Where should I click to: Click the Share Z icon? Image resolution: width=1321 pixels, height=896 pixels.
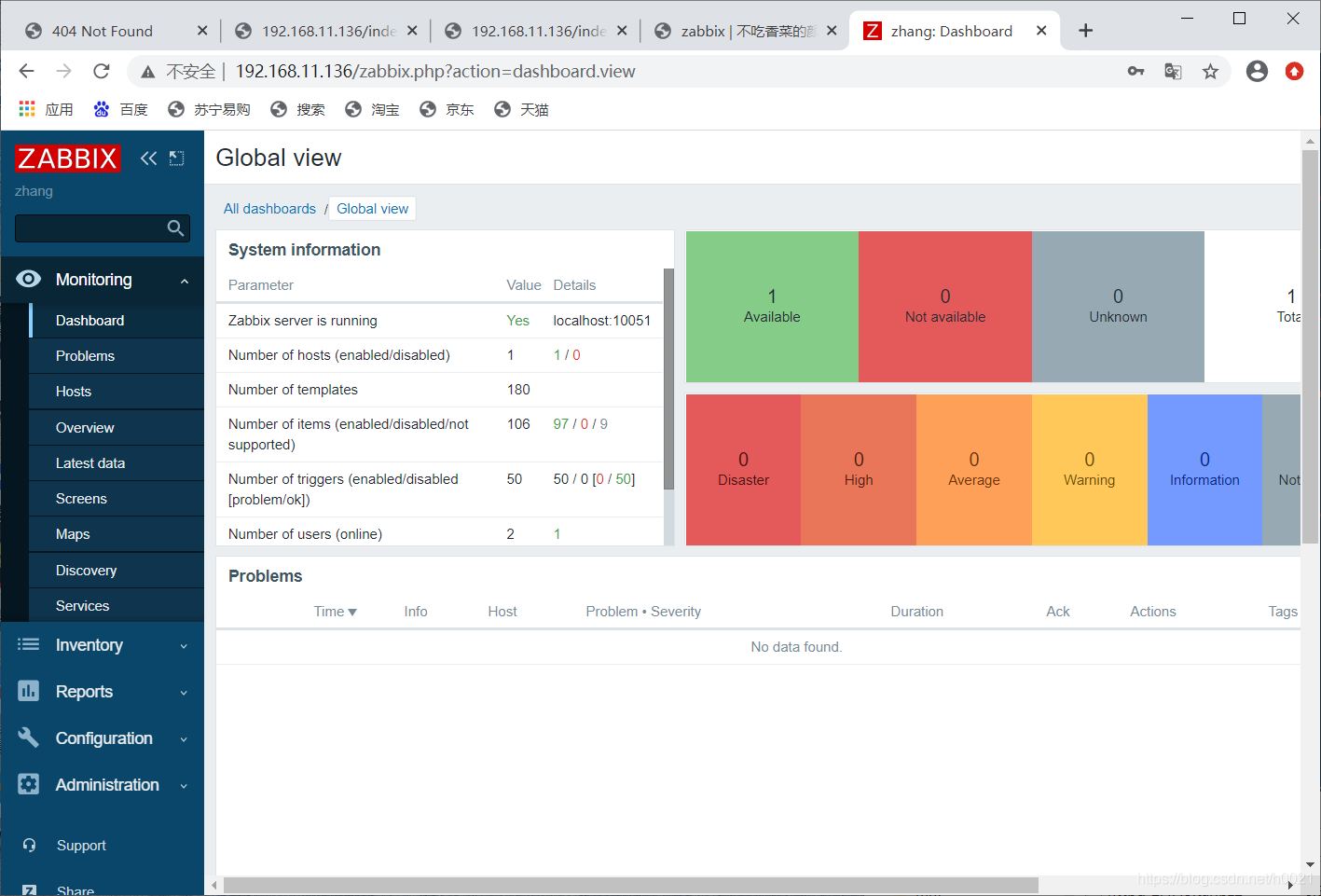pos(30,890)
